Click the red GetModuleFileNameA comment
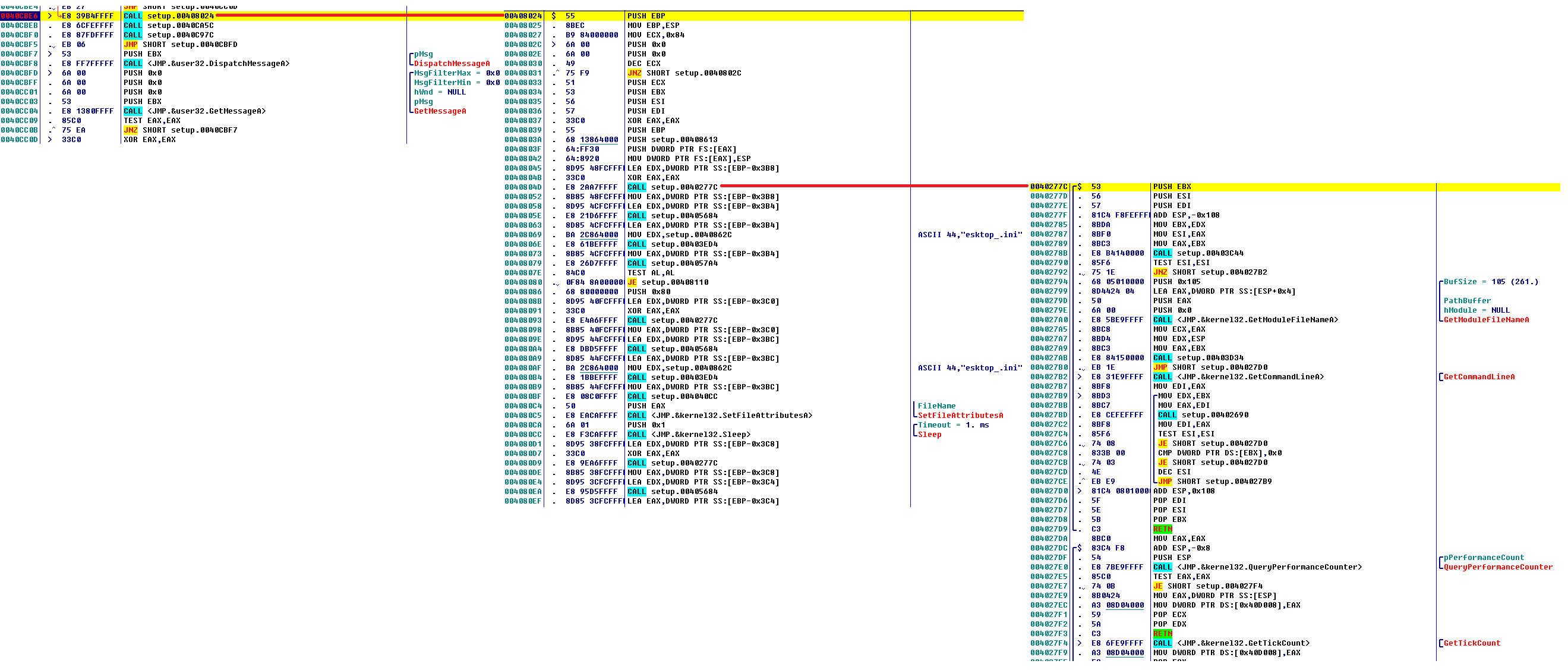The height and width of the screenshot is (670, 1568). 1486,320
